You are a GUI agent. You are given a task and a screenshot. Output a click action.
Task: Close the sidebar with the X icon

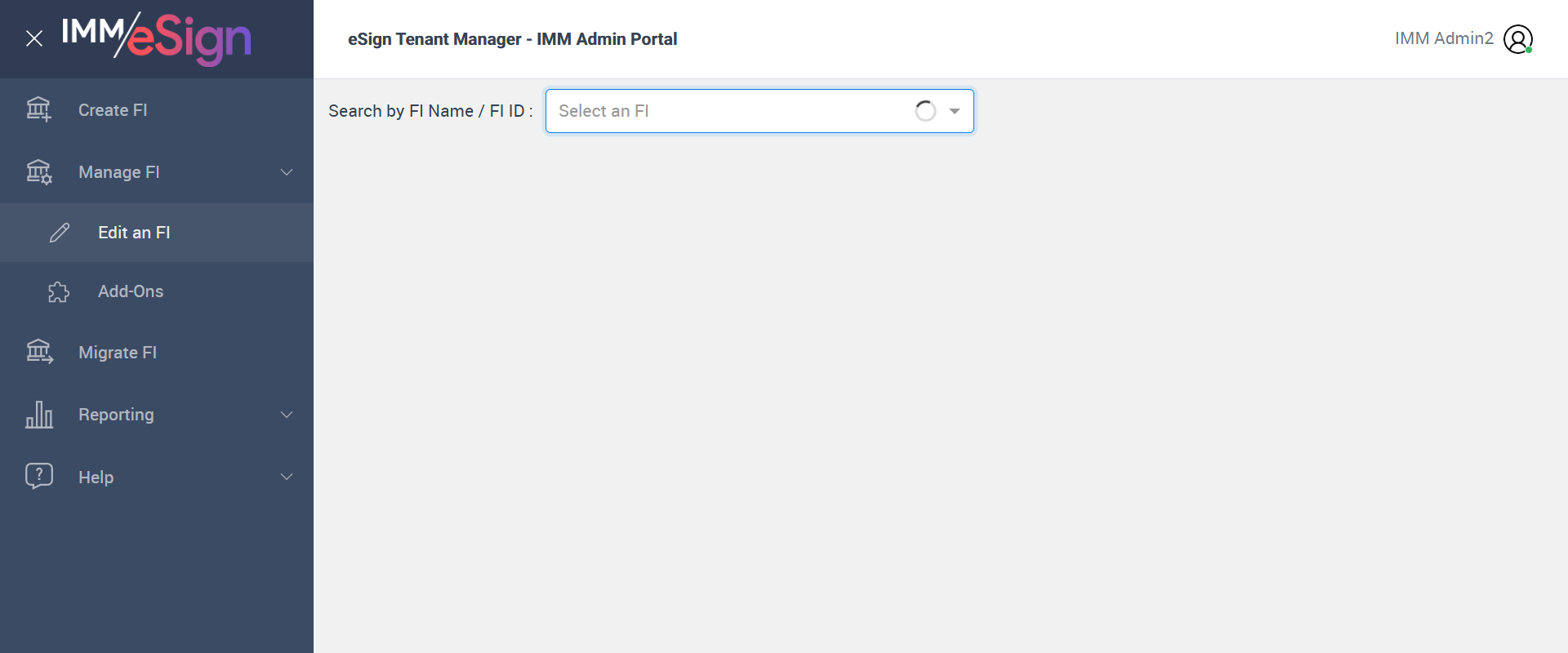coord(34,38)
